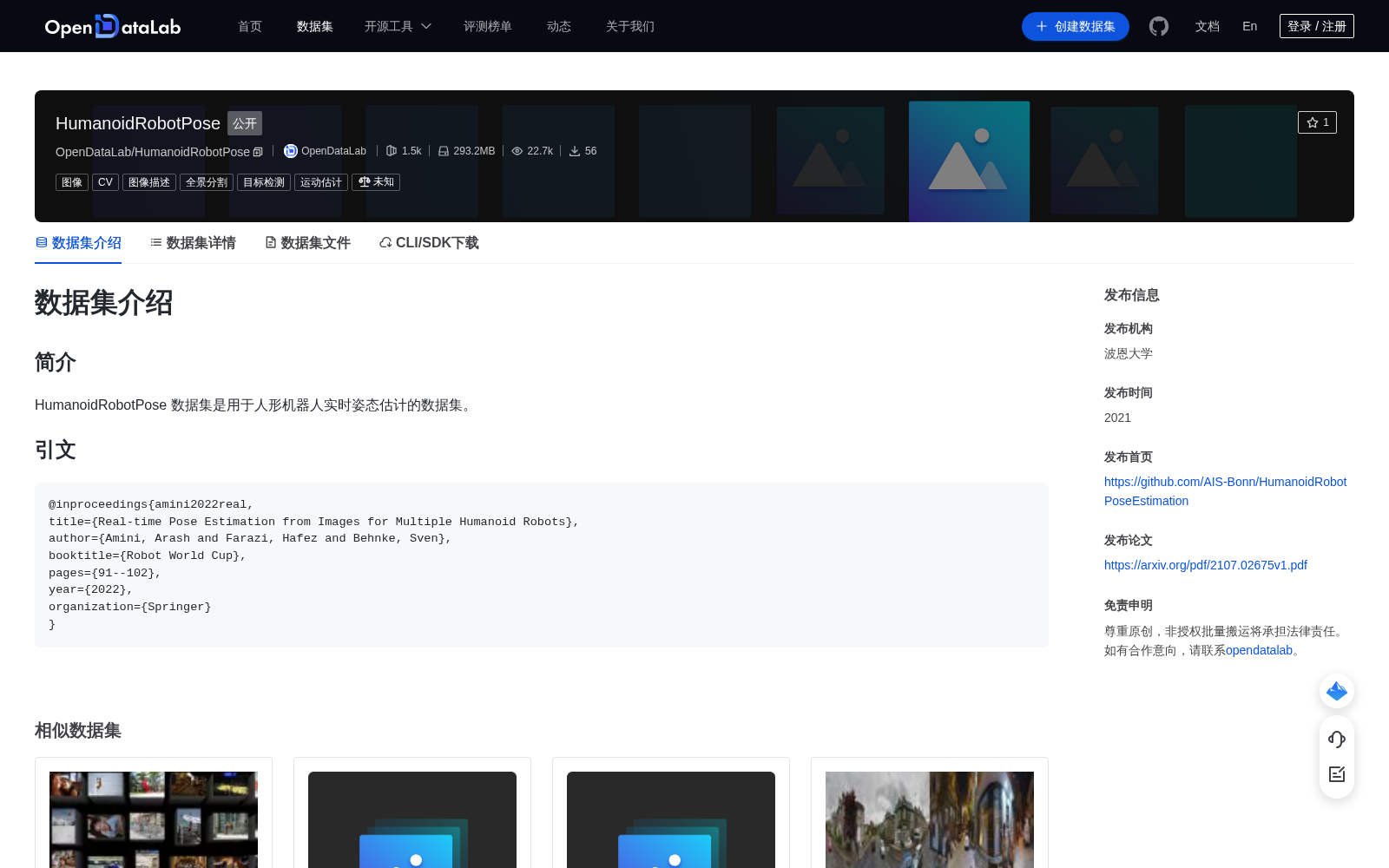Image resolution: width=1389 pixels, height=868 pixels.
Task: Select the 数据集介绍 tab
Action: pyautogui.click(x=78, y=243)
